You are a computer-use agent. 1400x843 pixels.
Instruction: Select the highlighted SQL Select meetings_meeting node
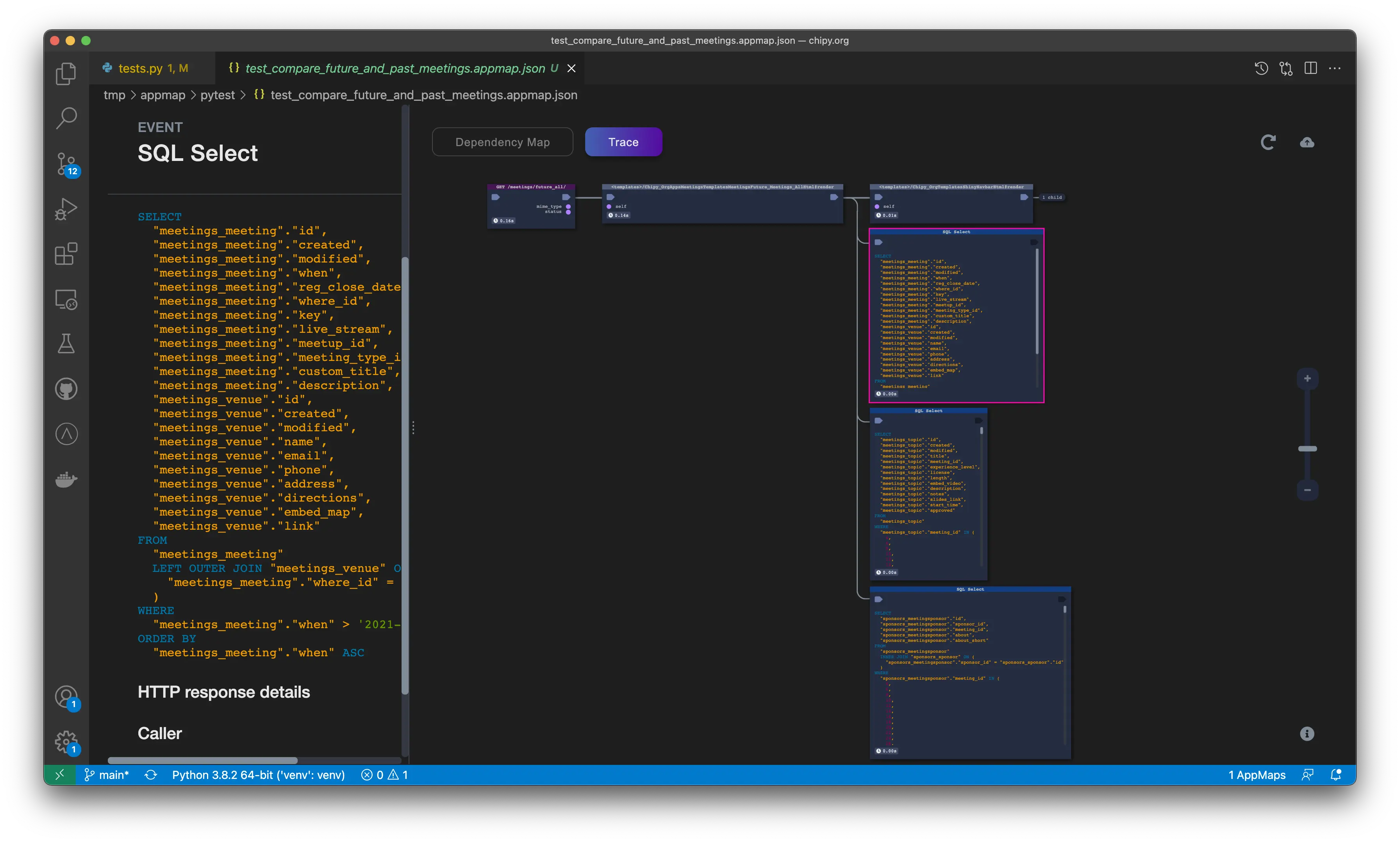tap(956, 316)
